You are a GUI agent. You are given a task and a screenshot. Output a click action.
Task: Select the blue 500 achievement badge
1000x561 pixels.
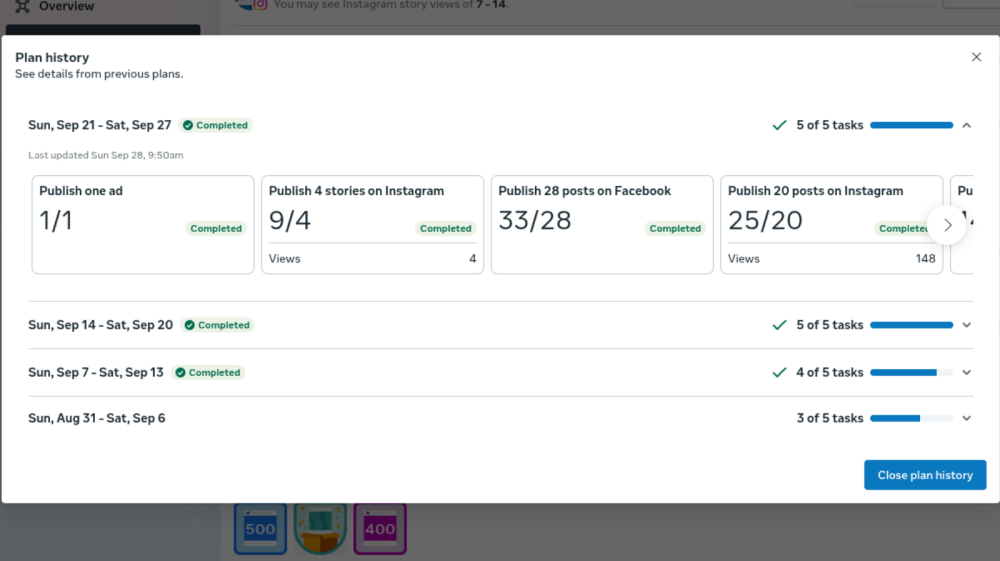pos(260,529)
